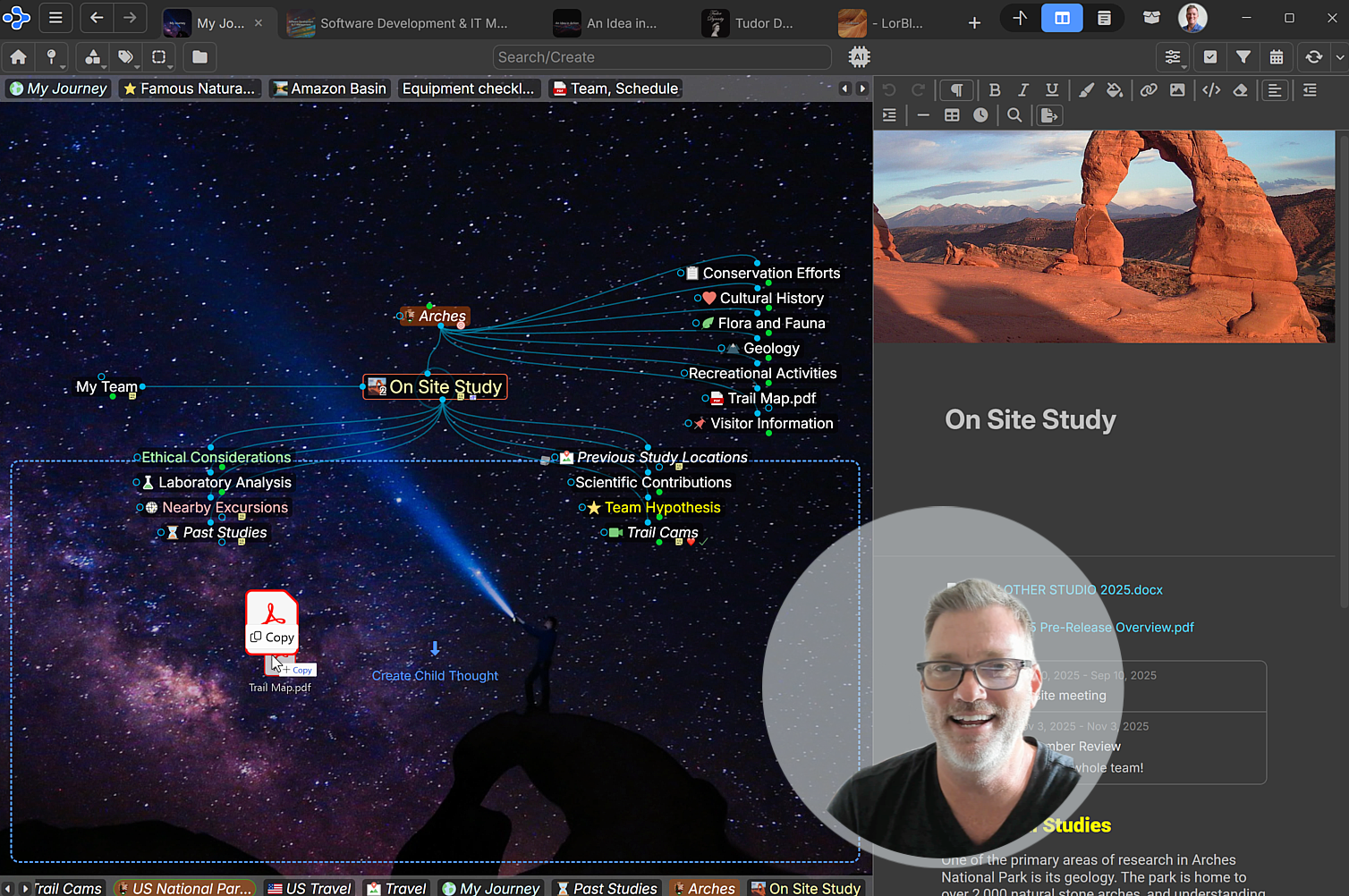This screenshot has height=896, width=1349.
Task: Insert a table in the note
Action: pyautogui.click(x=952, y=115)
